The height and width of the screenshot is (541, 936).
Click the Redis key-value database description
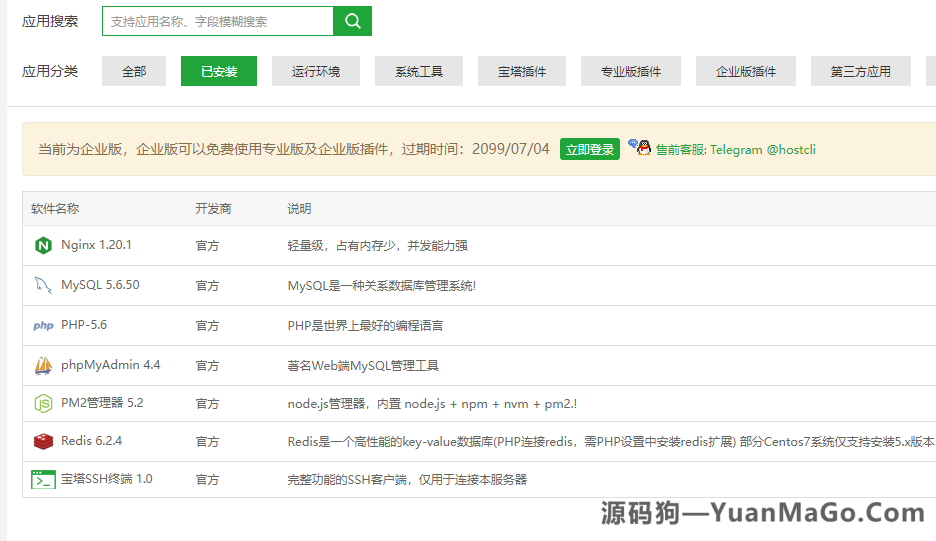(x=610, y=441)
